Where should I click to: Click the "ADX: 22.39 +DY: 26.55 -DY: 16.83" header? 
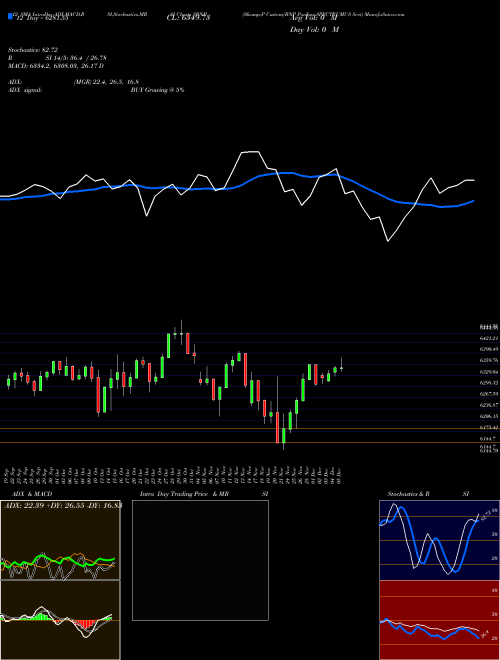(x=63, y=505)
